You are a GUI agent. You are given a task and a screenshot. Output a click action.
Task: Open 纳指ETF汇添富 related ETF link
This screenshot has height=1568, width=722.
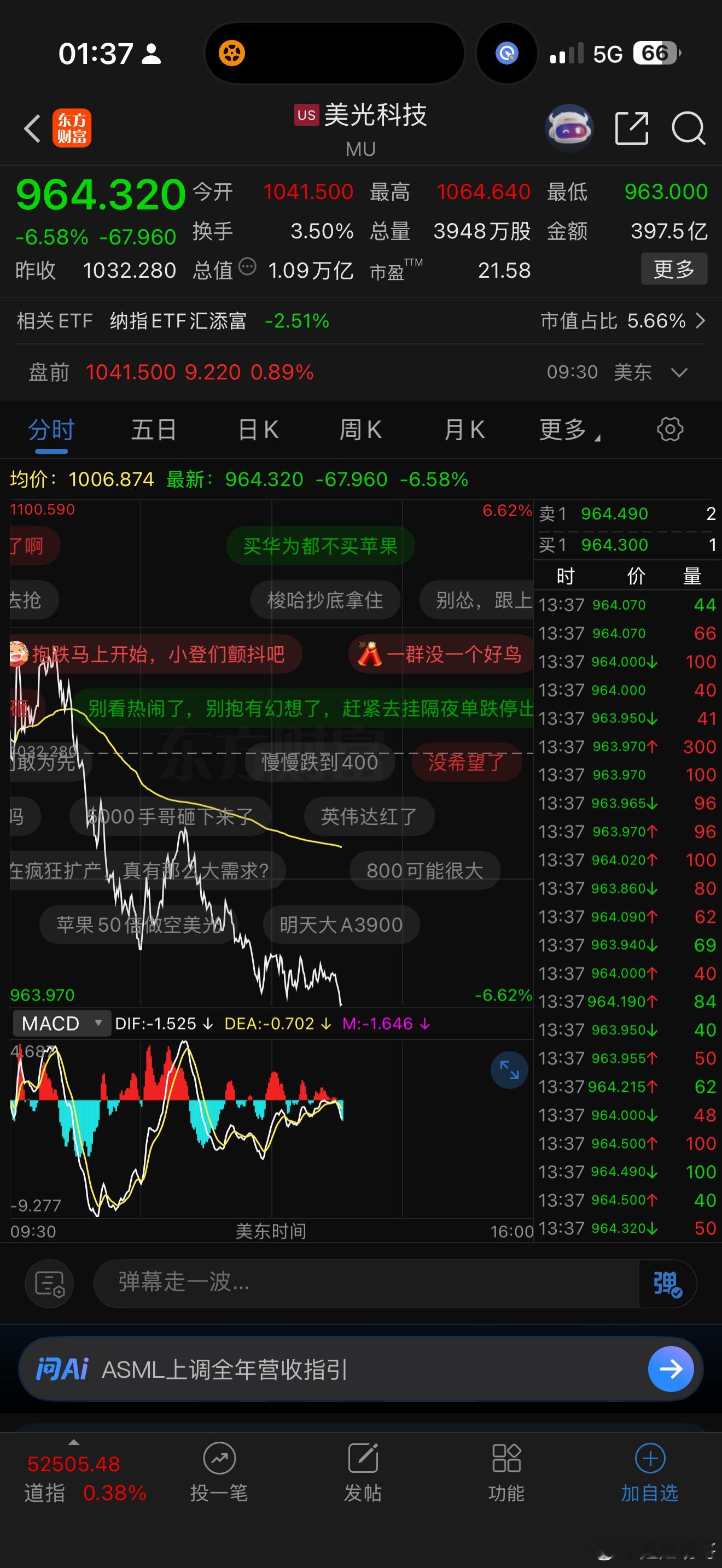click(178, 321)
